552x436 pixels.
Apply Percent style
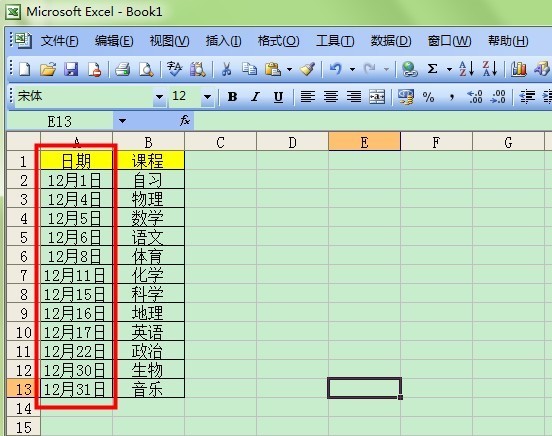point(428,97)
